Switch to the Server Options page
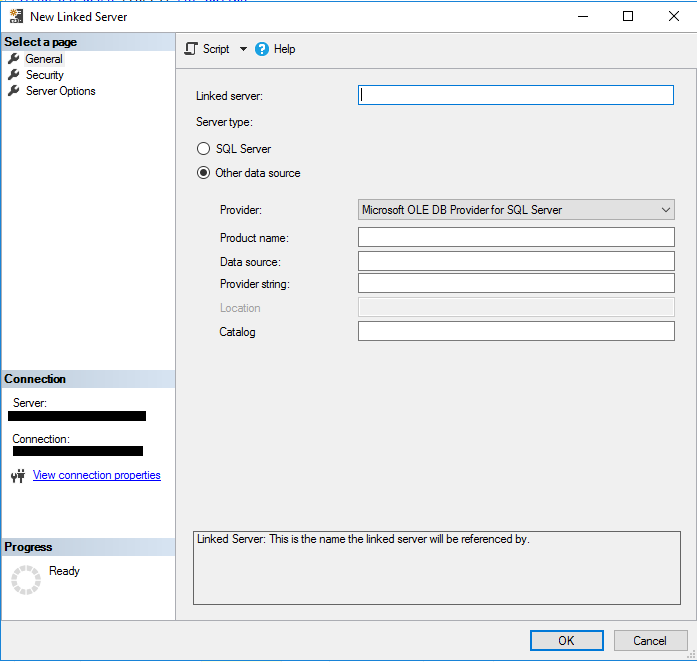 pyautogui.click(x=60, y=91)
